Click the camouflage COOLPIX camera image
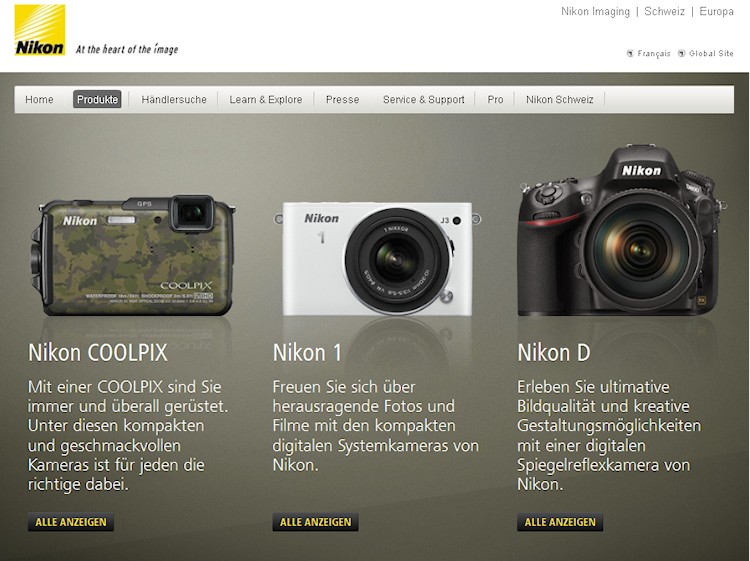The image size is (750, 561). [x=132, y=255]
